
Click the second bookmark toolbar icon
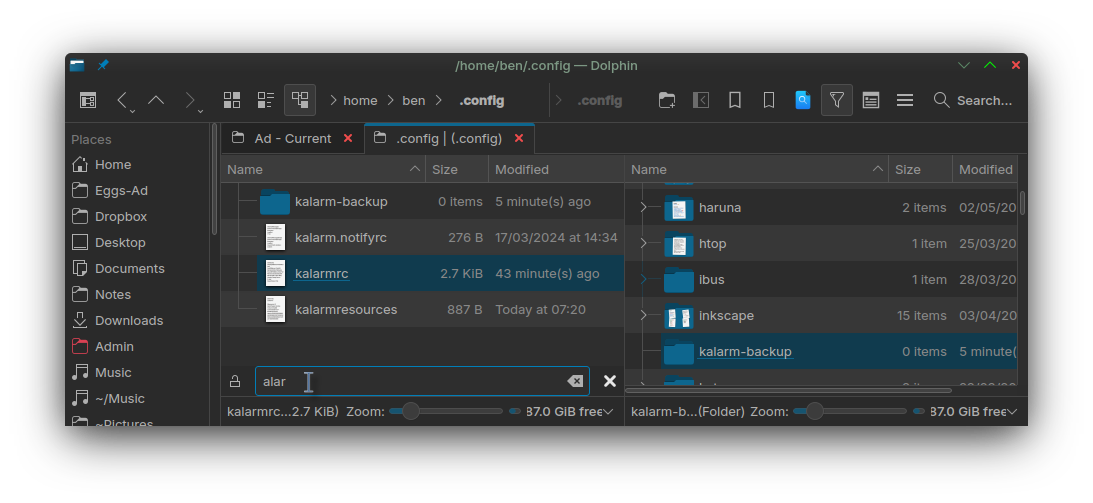pos(769,100)
